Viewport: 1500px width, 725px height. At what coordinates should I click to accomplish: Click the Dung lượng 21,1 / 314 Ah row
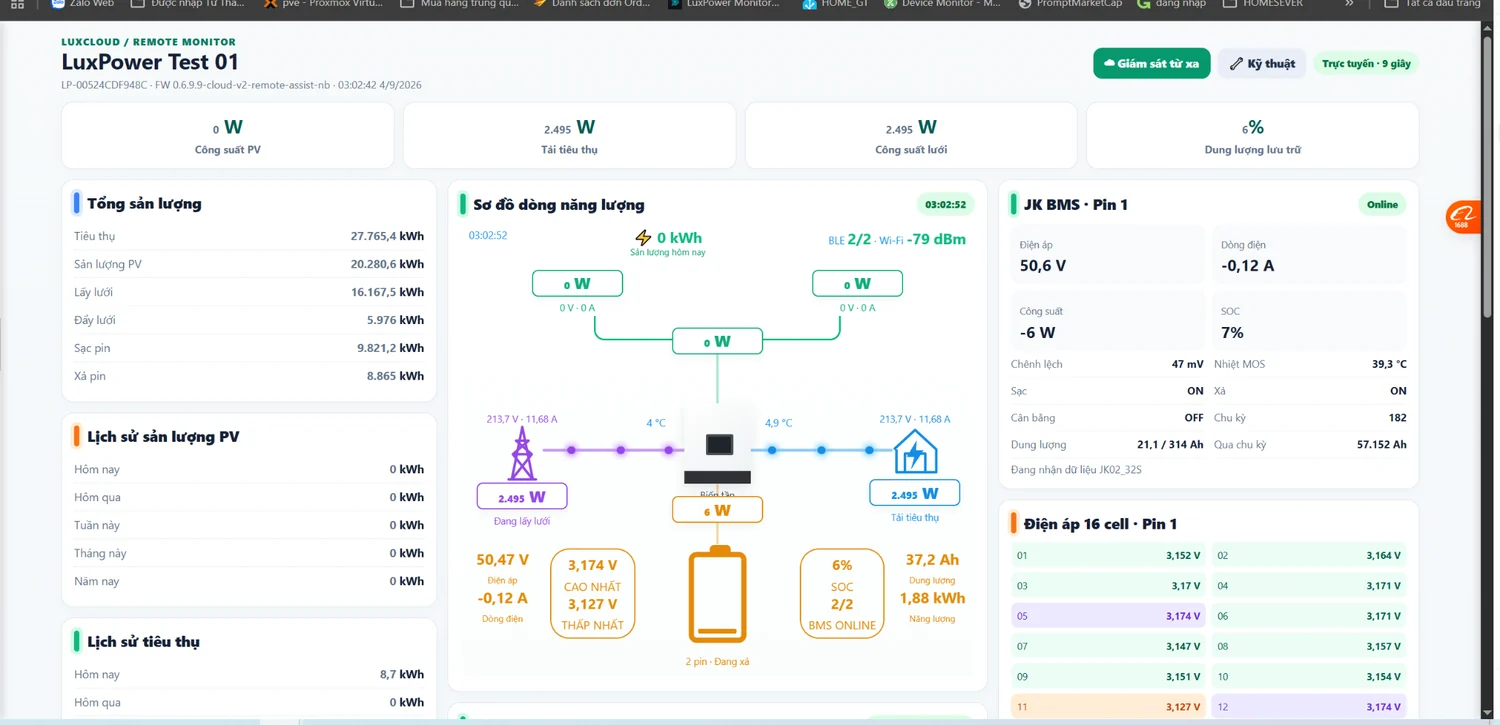(1107, 444)
